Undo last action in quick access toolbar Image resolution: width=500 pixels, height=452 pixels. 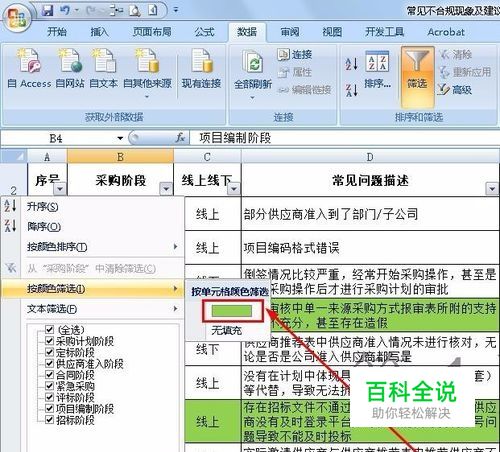click(x=65, y=11)
